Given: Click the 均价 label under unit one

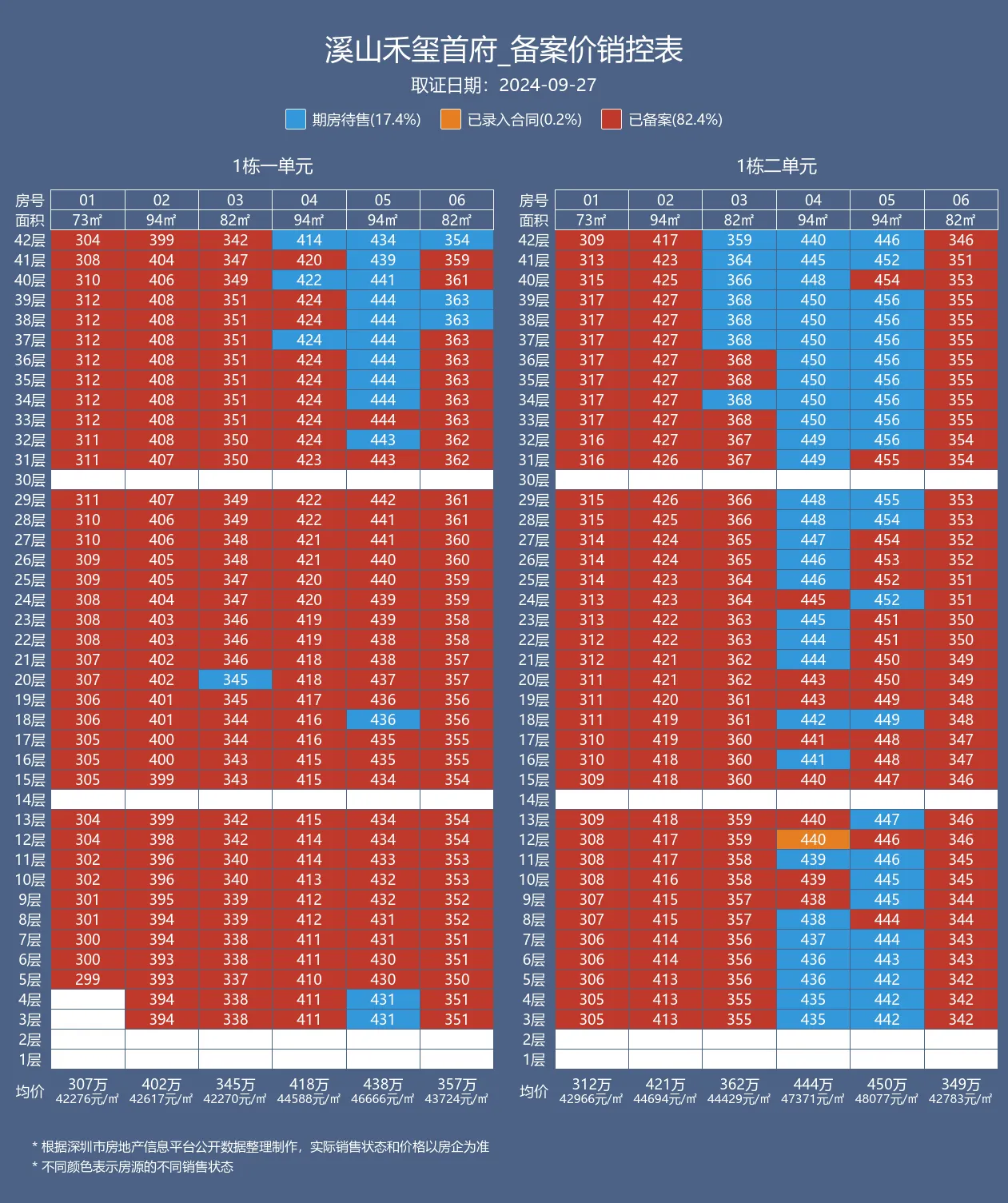Looking at the screenshot, I should coord(30,1091).
